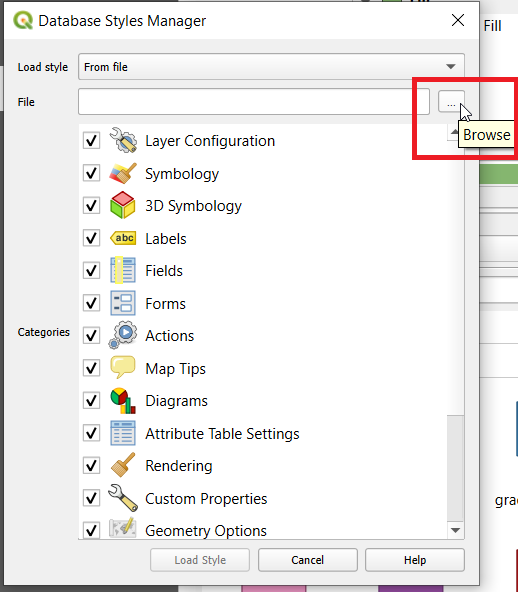Open the Load style dropdown
The width and height of the screenshot is (518, 592).
coord(271,66)
